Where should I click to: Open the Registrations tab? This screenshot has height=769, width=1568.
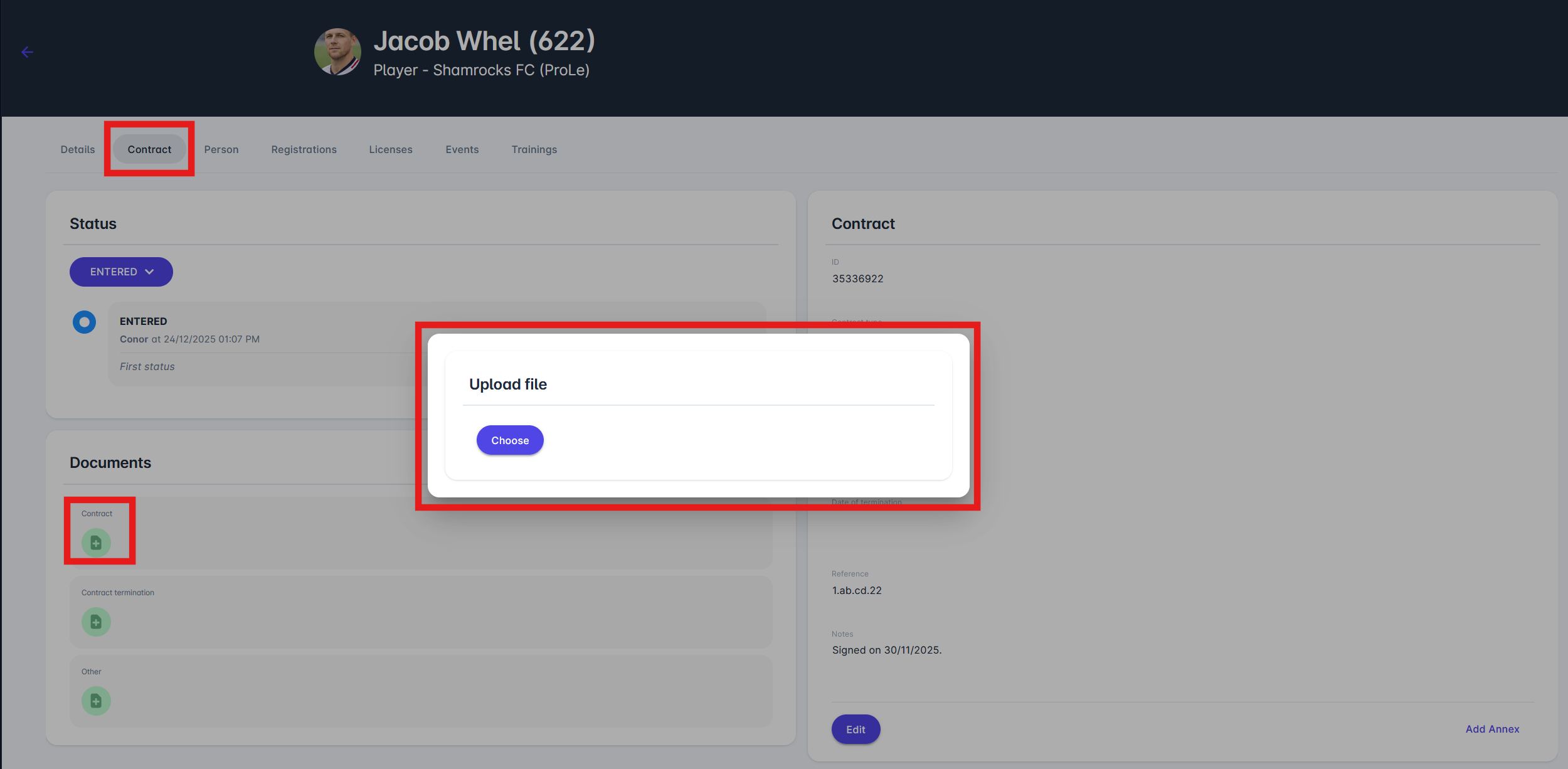point(304,149)
